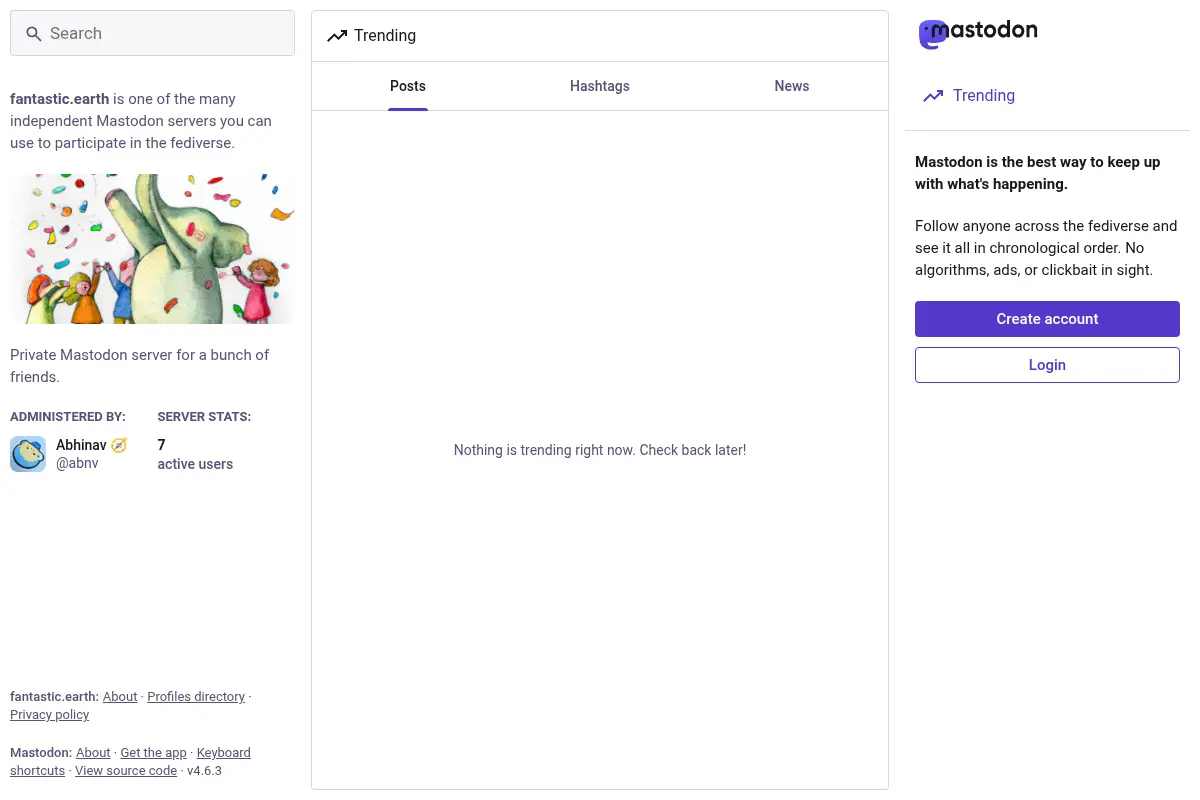Click the Login button
The image size is (1200, 800).
click(1047, 365)
